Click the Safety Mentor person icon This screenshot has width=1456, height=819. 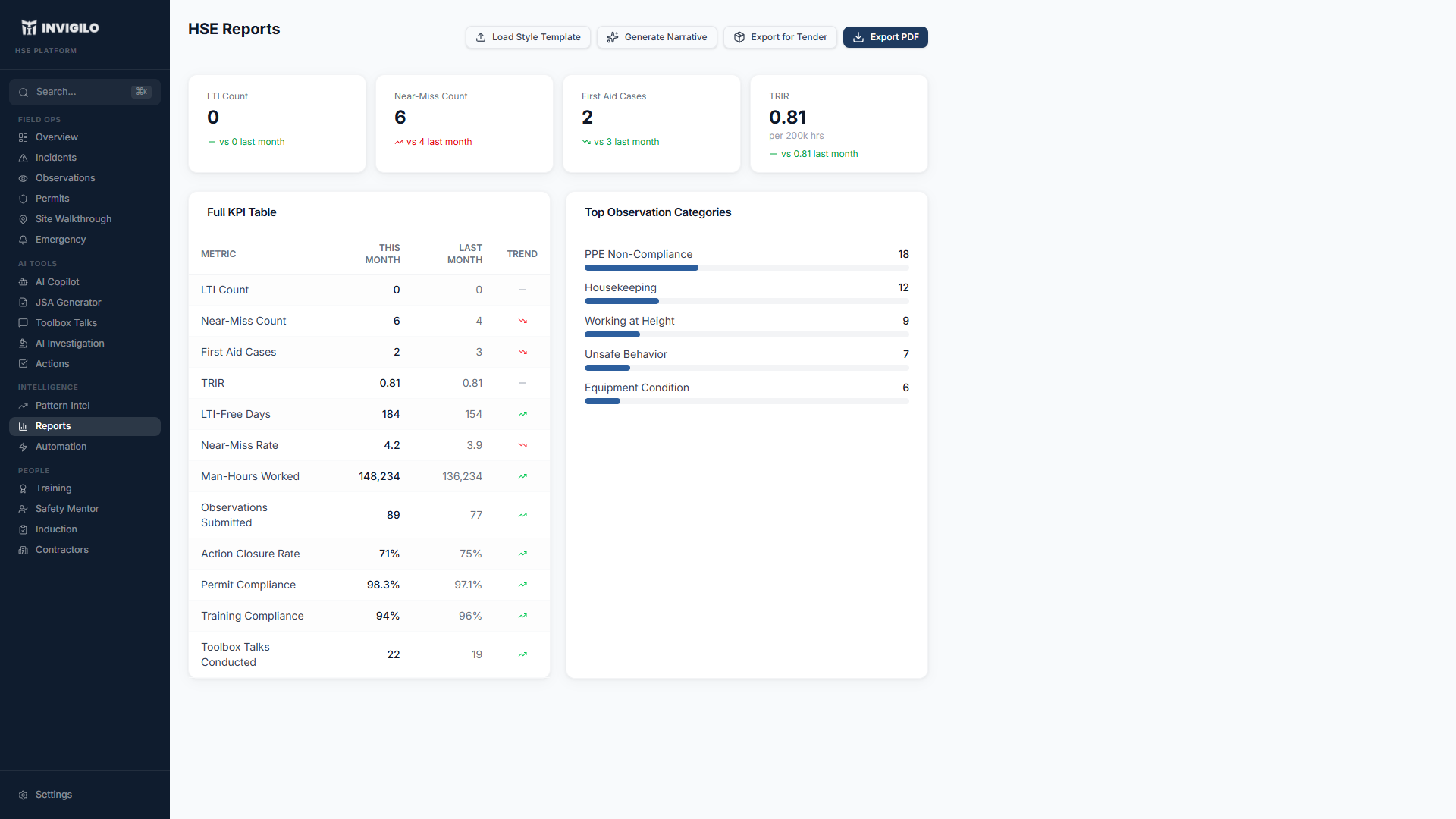23,509
